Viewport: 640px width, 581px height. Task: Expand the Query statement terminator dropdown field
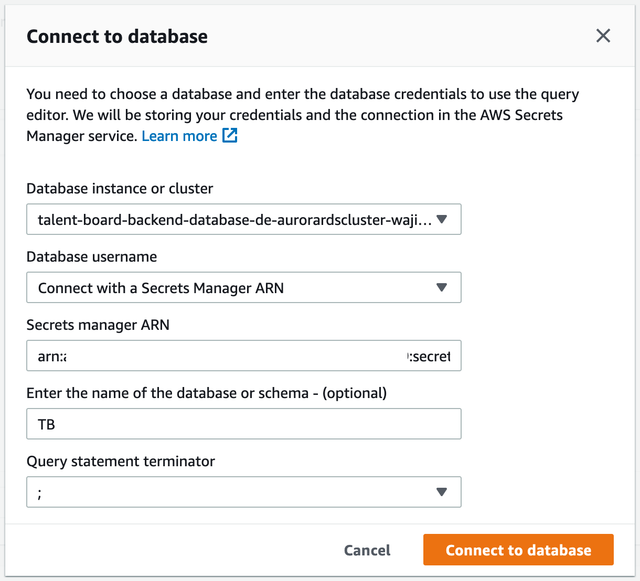click(234, 492)
